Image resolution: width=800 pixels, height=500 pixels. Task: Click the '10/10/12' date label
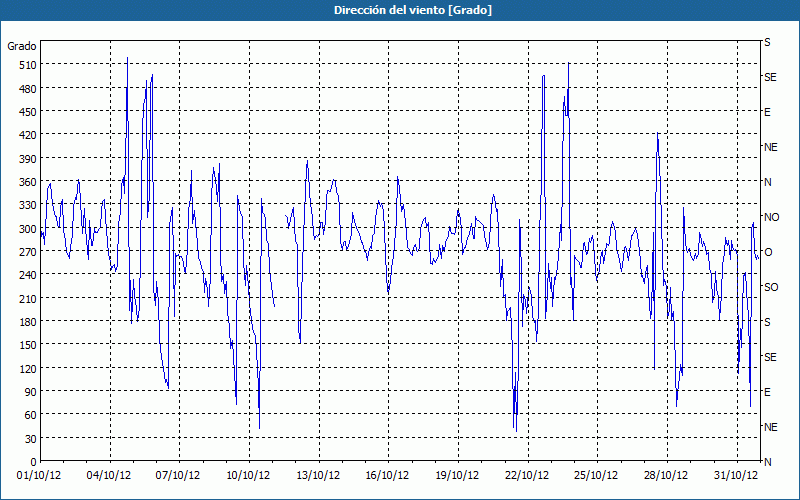click(248, 476)
